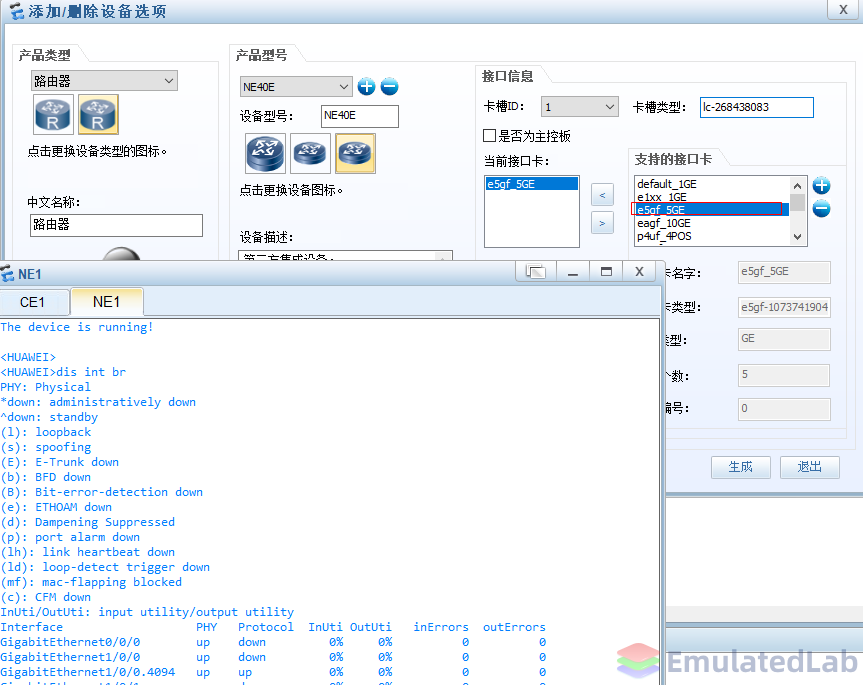Open the 产品类型 panel tab
863x685 pixels.
45,55
